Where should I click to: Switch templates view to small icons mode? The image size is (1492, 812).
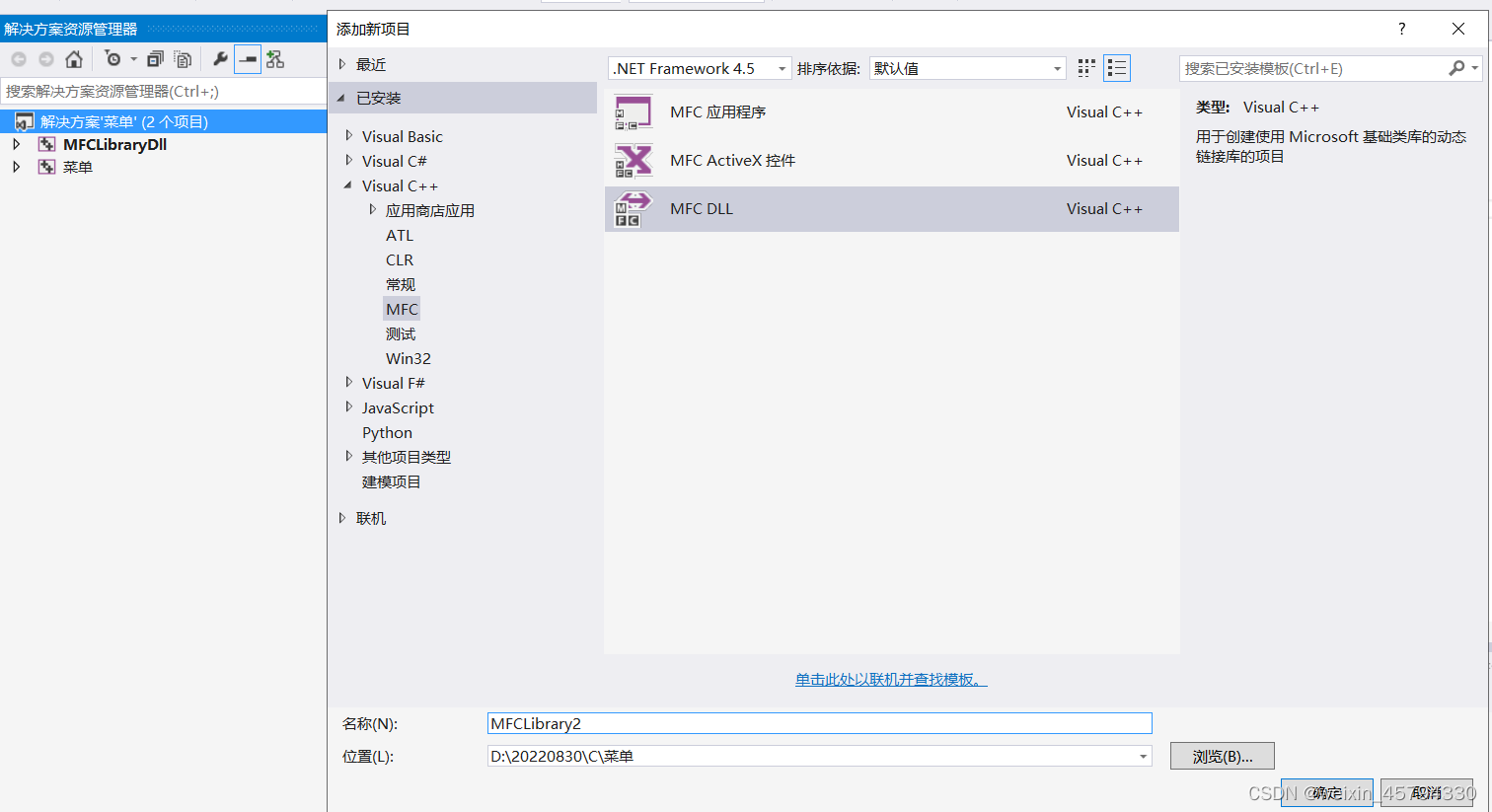click(x=1086, y=67)
